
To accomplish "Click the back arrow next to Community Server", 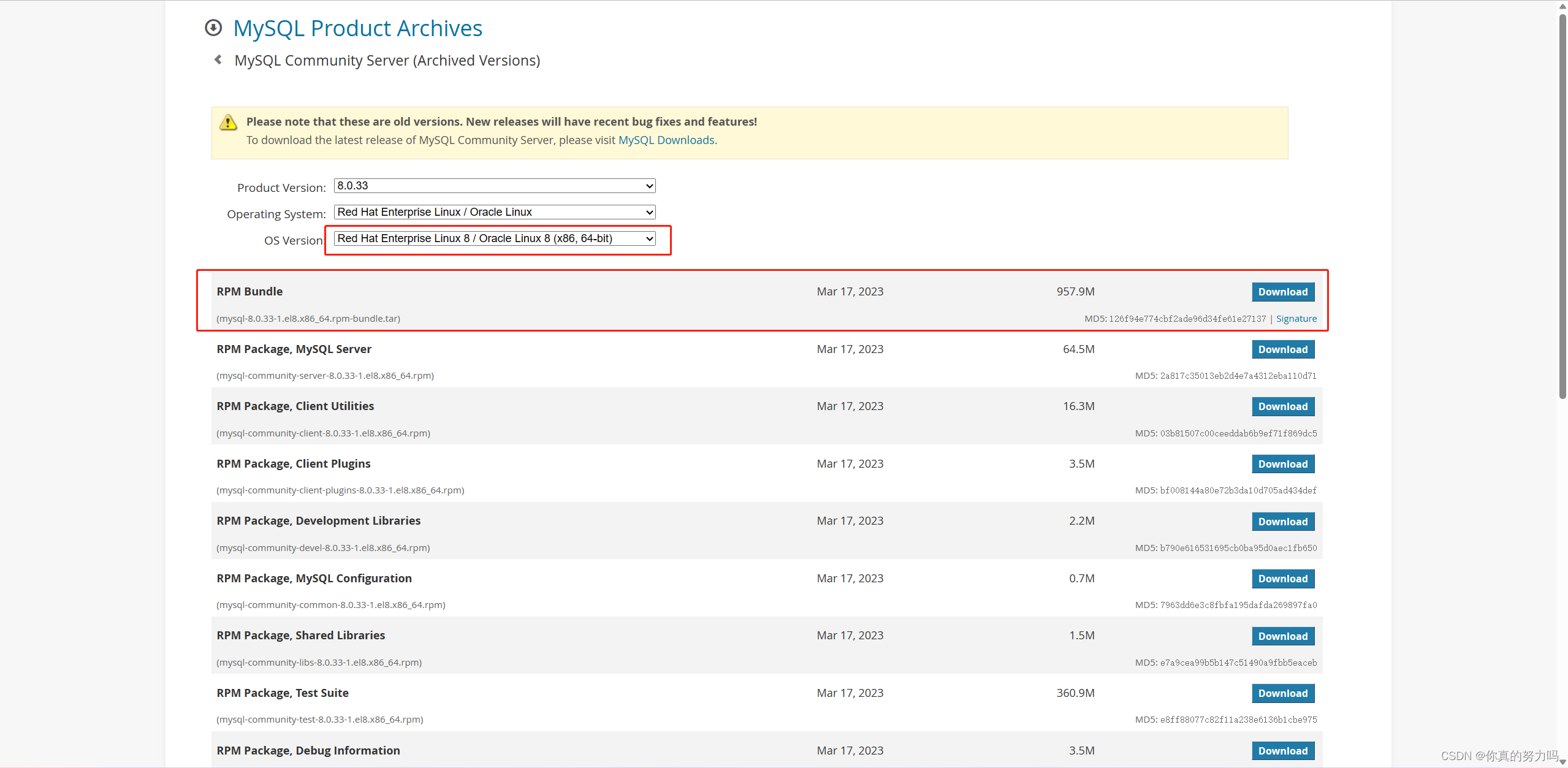I will [x=218, y=60].
